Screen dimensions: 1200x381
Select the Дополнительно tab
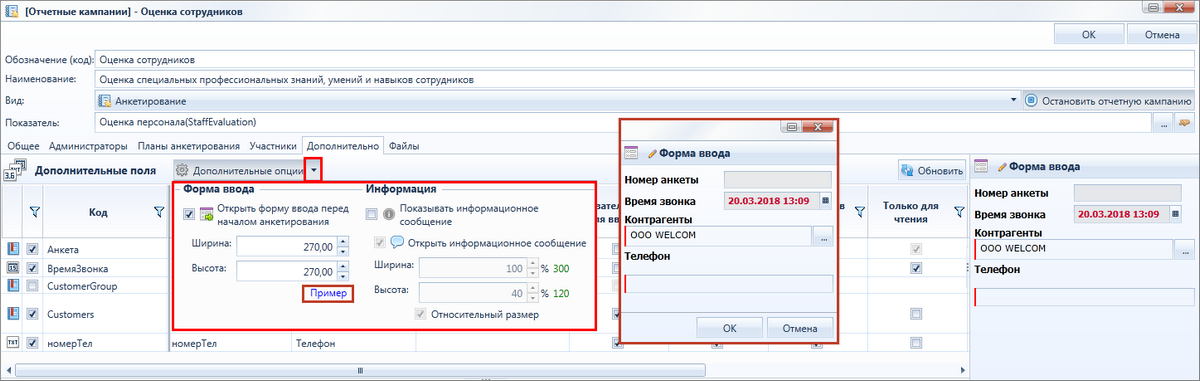click(343, 146)
